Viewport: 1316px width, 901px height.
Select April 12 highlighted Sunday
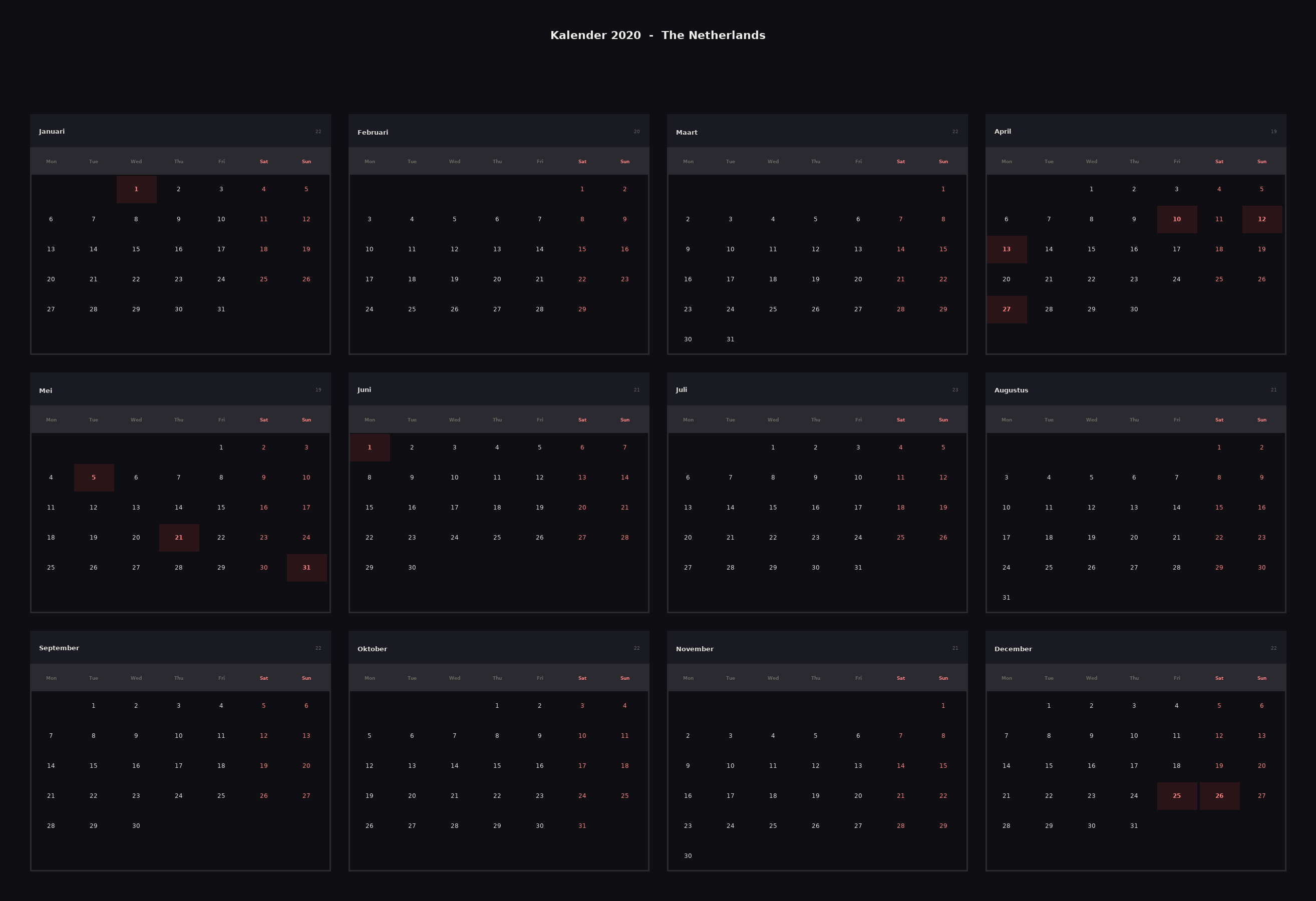click(x=1261, y=219)
